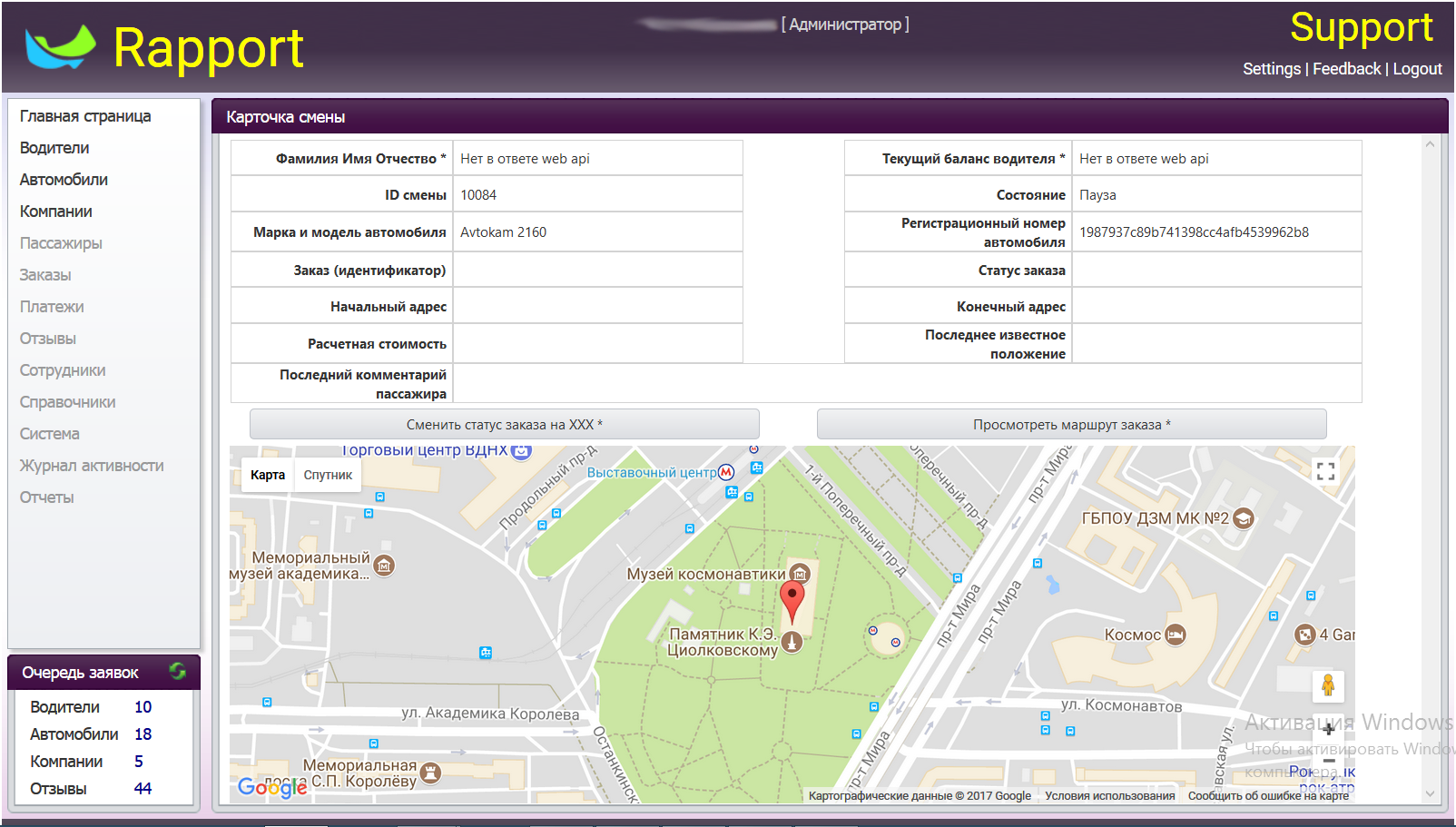Click the Космос hotel icon
The image size is (1456, 827).
[1176, 635]
